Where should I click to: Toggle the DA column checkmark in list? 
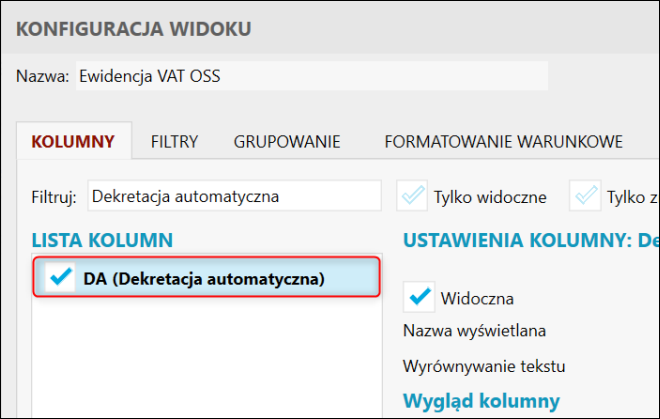coord(62,279)
